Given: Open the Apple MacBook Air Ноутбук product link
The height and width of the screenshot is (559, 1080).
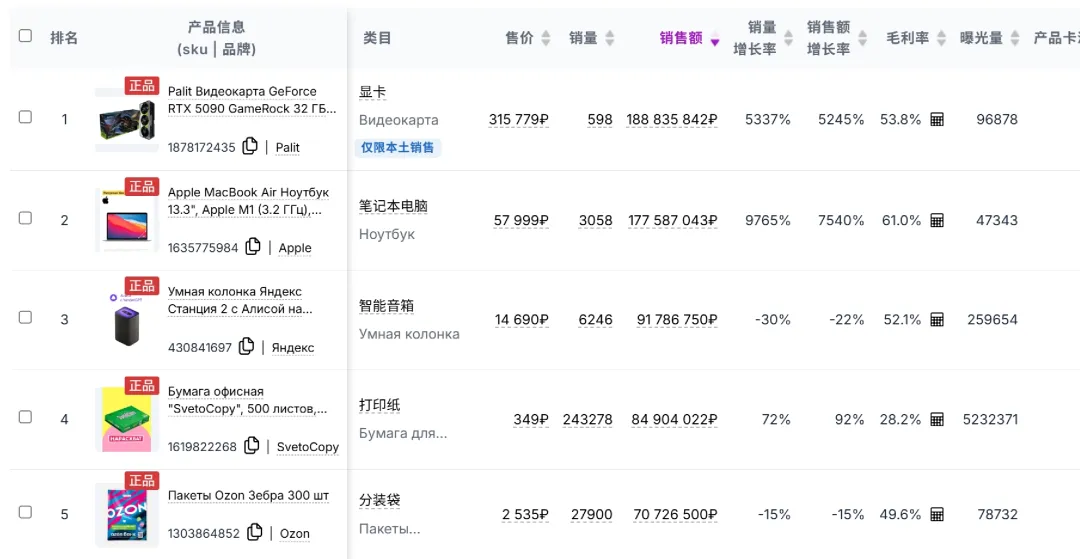Looking at the screenshot, I should click(249, 201).
